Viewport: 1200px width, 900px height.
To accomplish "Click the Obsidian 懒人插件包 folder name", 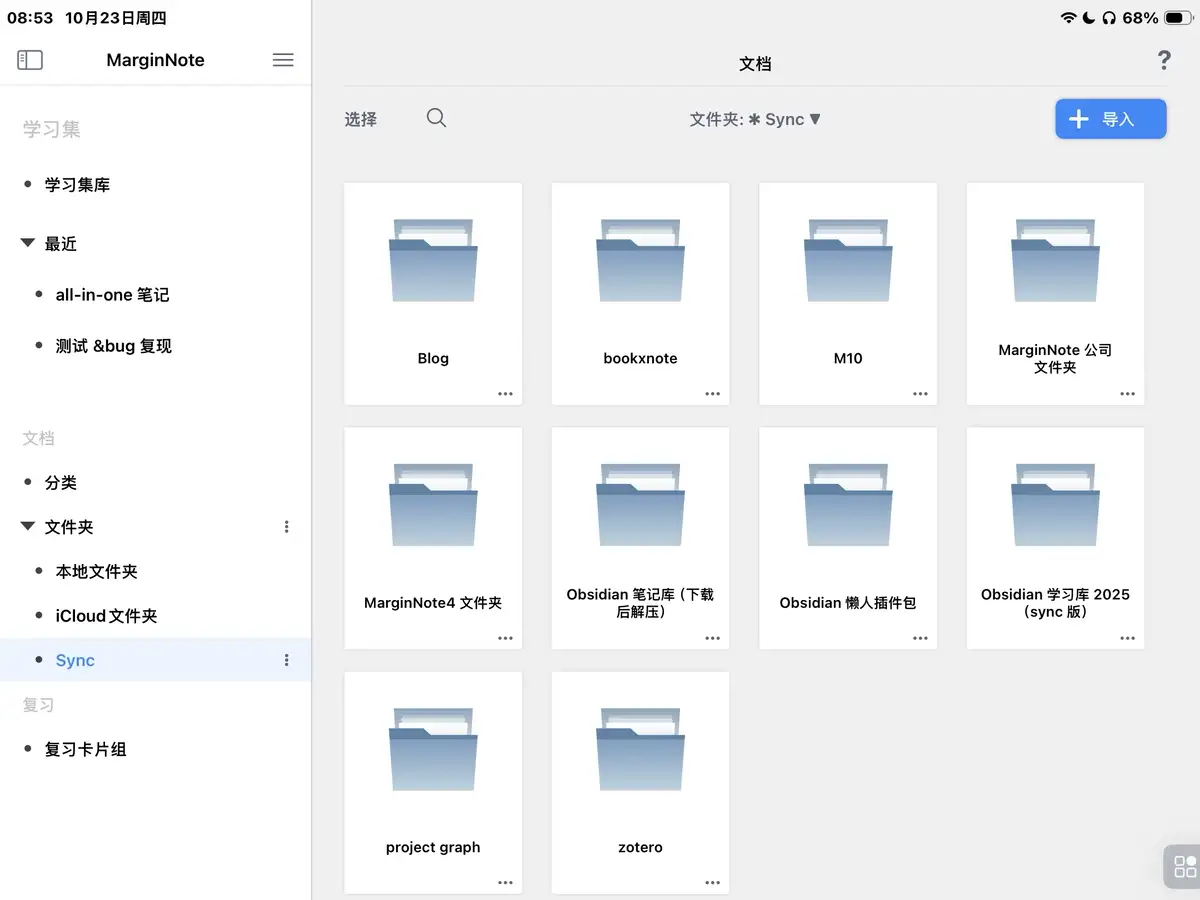I will [848, 603].
